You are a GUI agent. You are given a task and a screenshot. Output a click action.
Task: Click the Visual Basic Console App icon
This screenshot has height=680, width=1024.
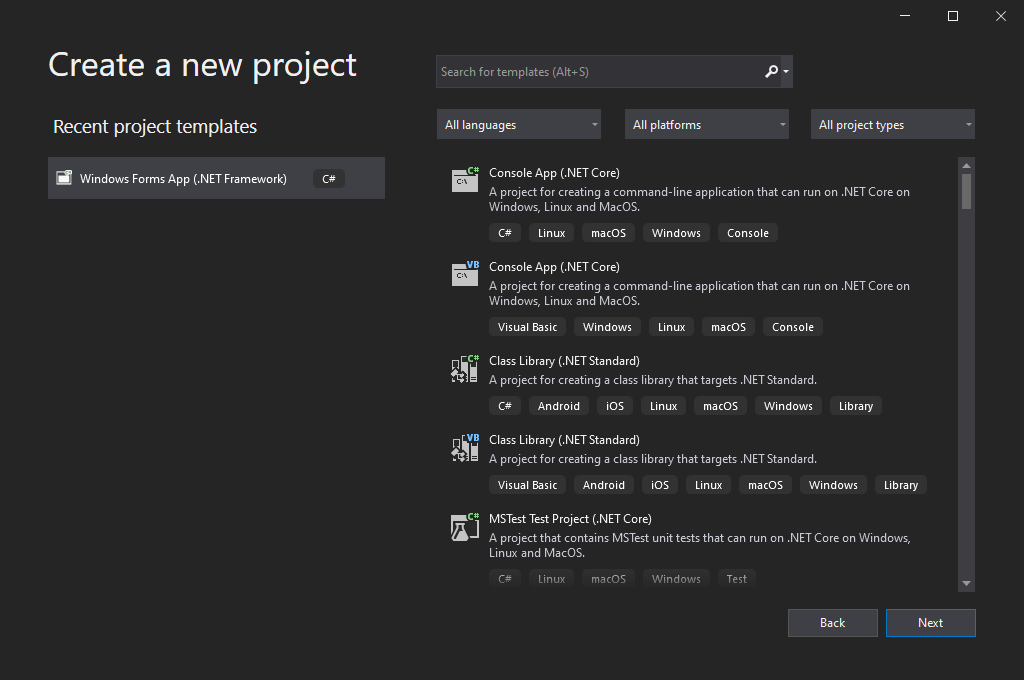tap(465, 273)
